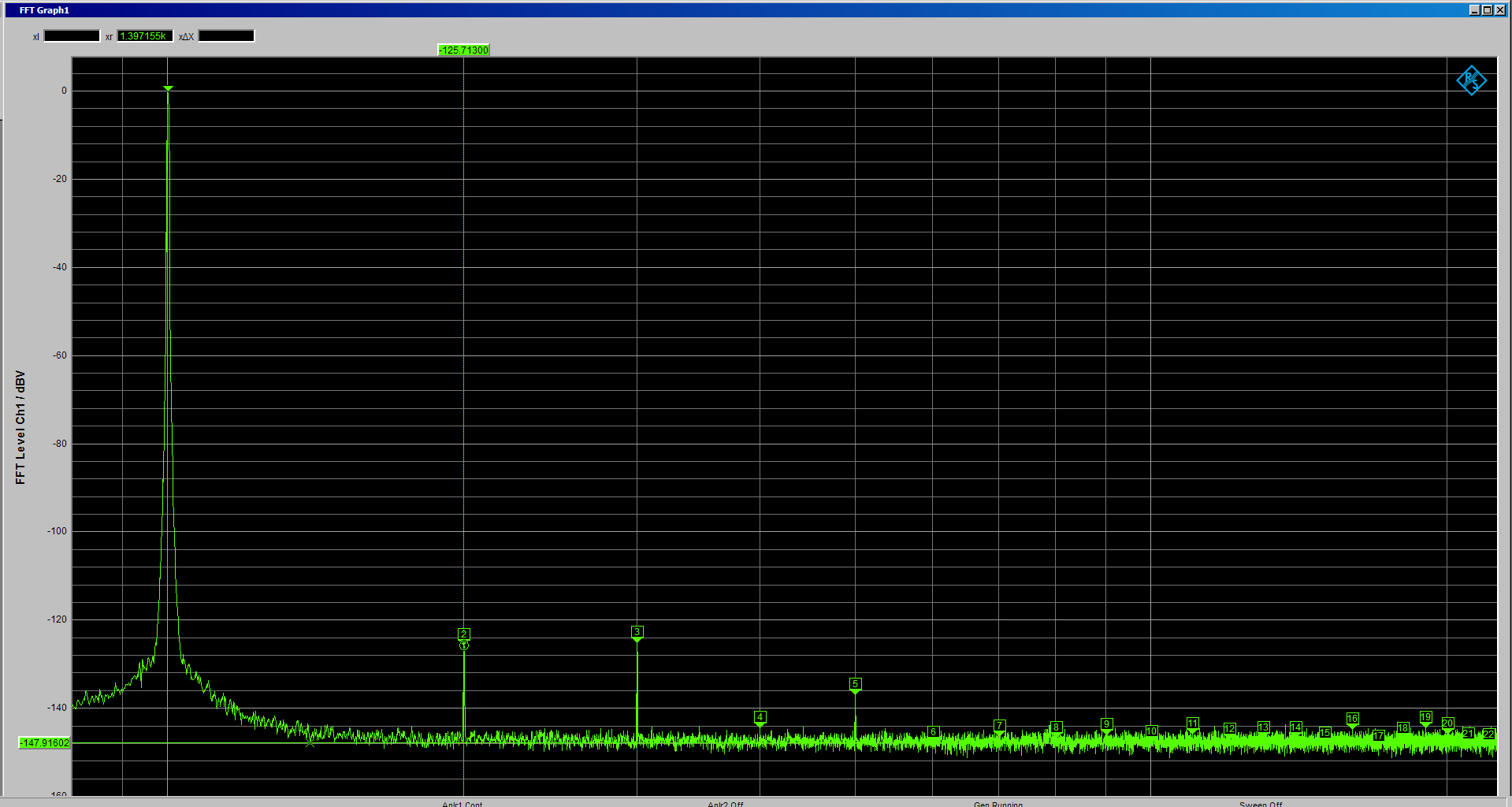This screenshot has width=1512, height=807.
Task: Select harmonic marker 13
Action: point(1264,727)
